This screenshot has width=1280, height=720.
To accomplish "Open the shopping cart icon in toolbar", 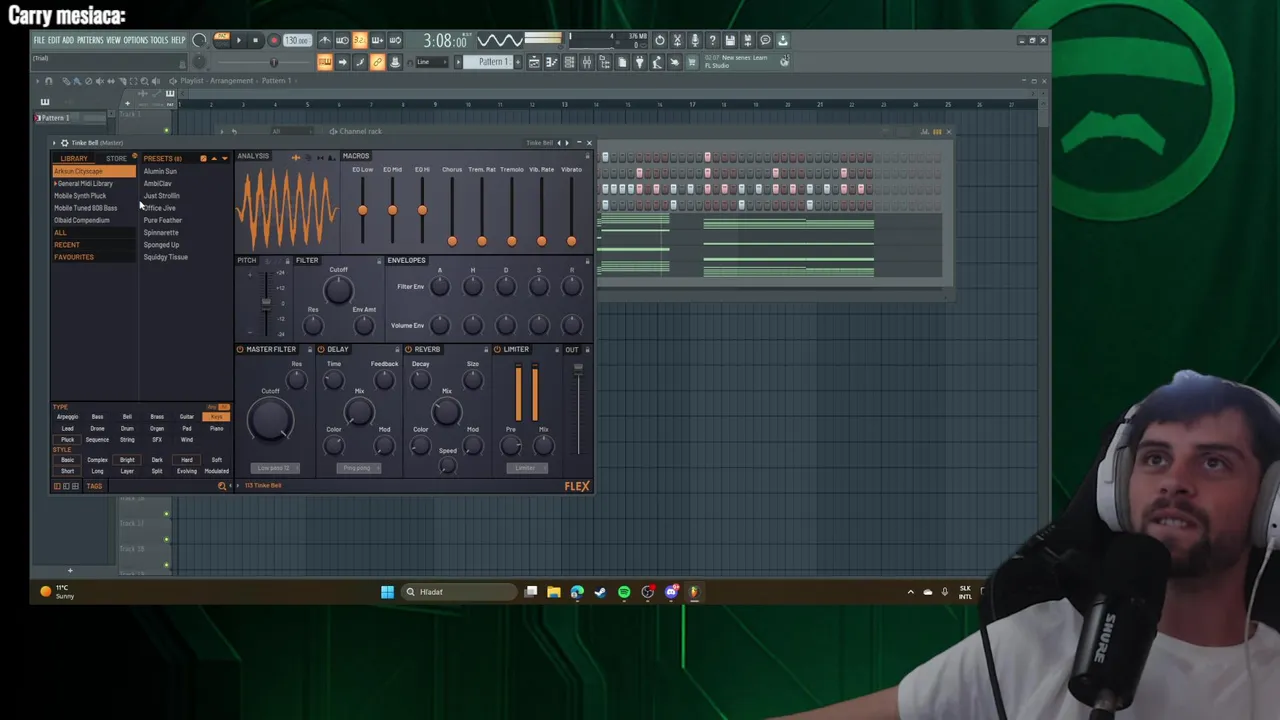I will click(690, 62).
